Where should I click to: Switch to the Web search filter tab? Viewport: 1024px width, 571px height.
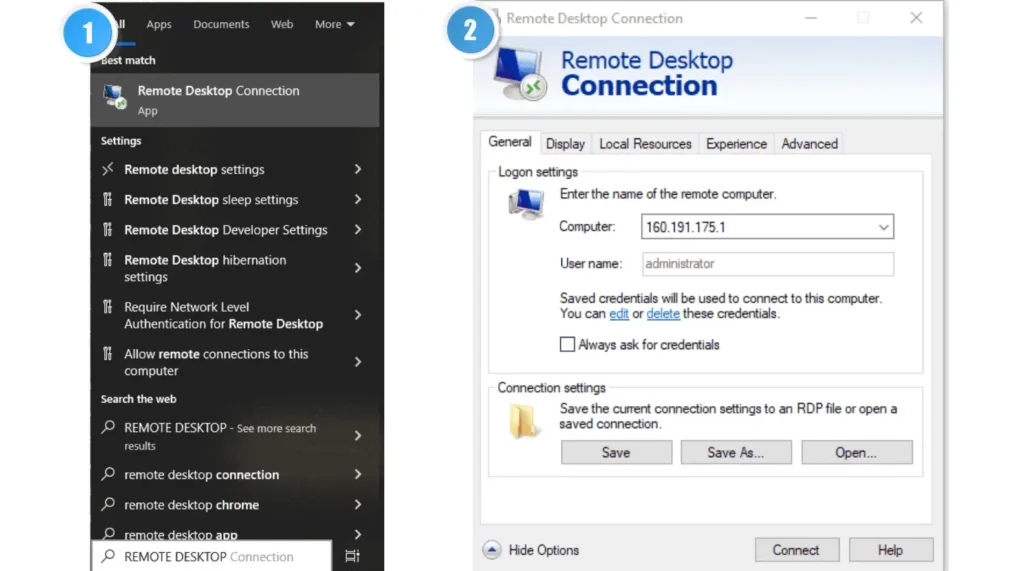coord(281,24)
